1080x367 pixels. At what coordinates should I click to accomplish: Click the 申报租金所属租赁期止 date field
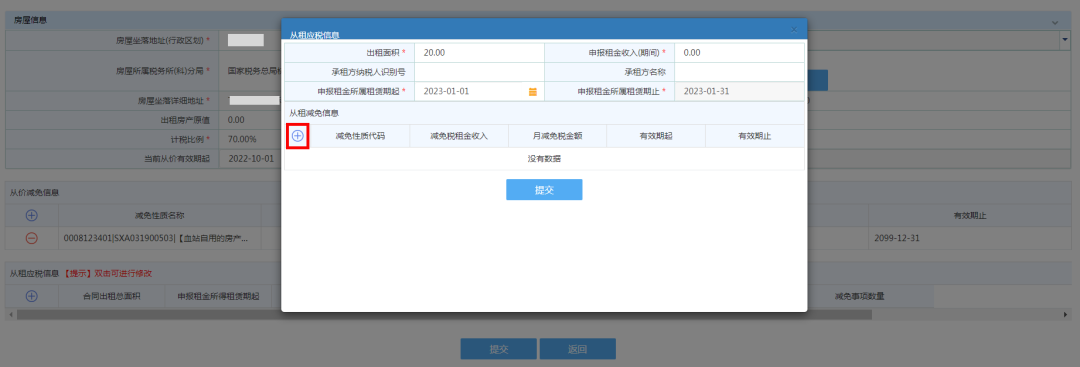[x=739, y=92]
